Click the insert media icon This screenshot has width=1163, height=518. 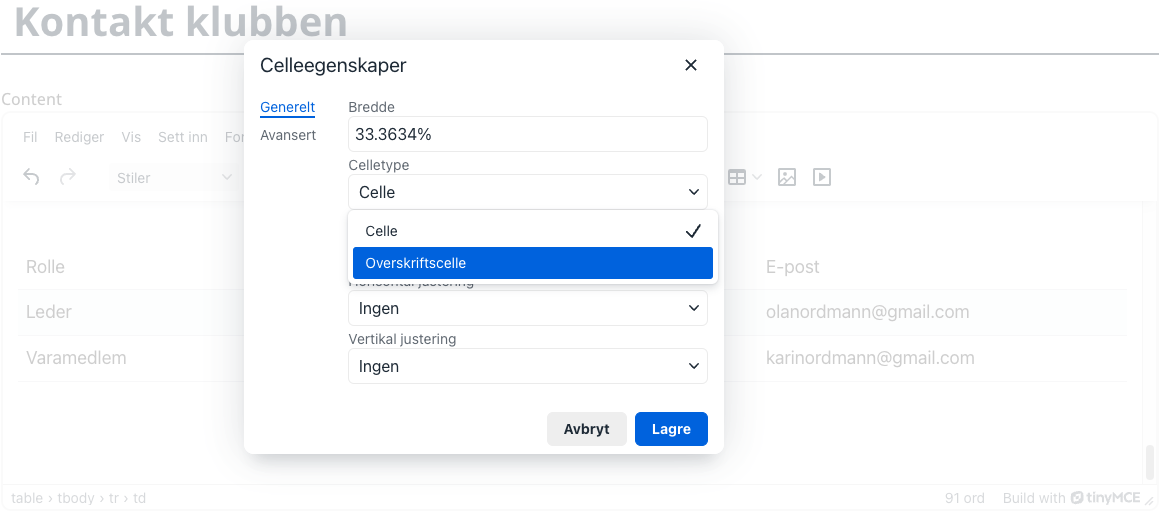click(822, 177)
